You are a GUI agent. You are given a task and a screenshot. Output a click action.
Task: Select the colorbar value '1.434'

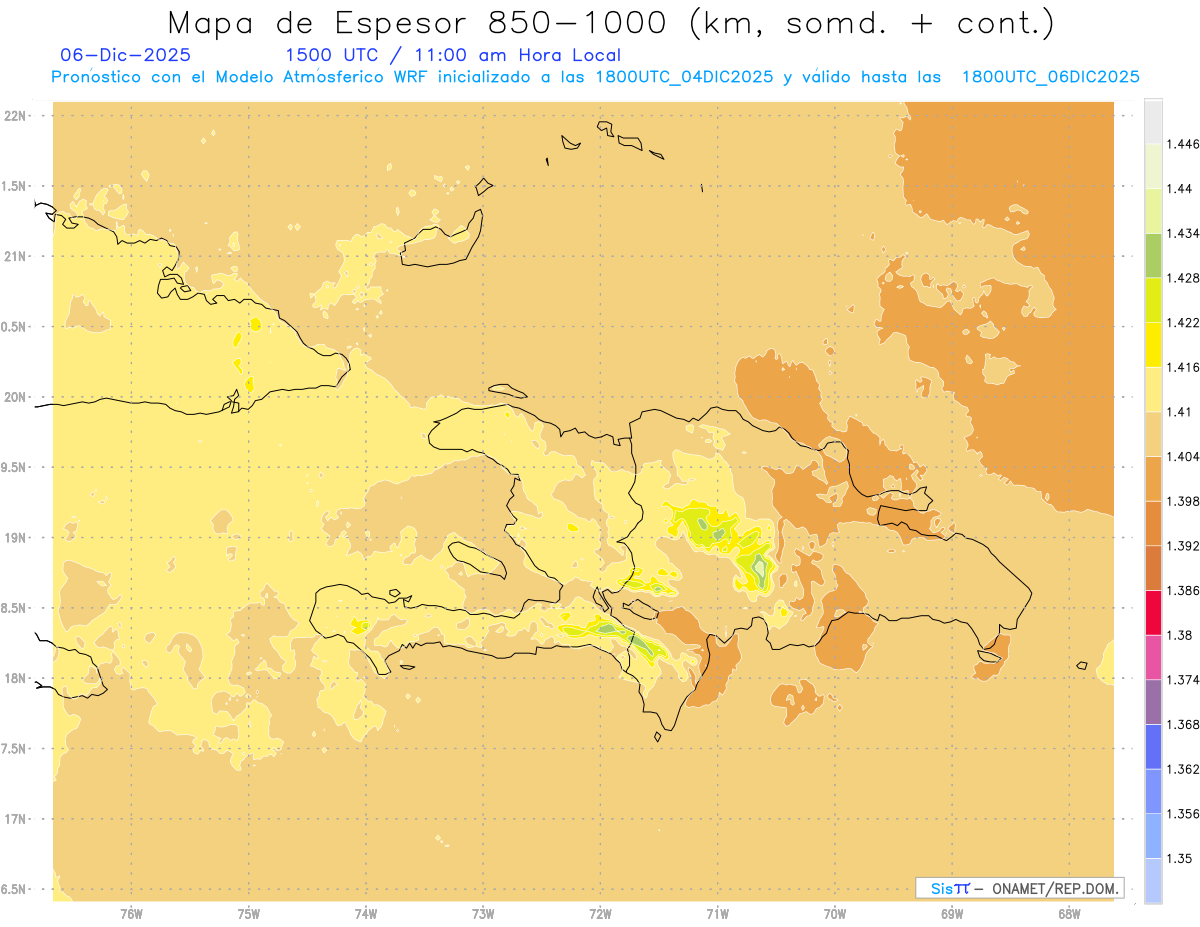(1183, 233)
